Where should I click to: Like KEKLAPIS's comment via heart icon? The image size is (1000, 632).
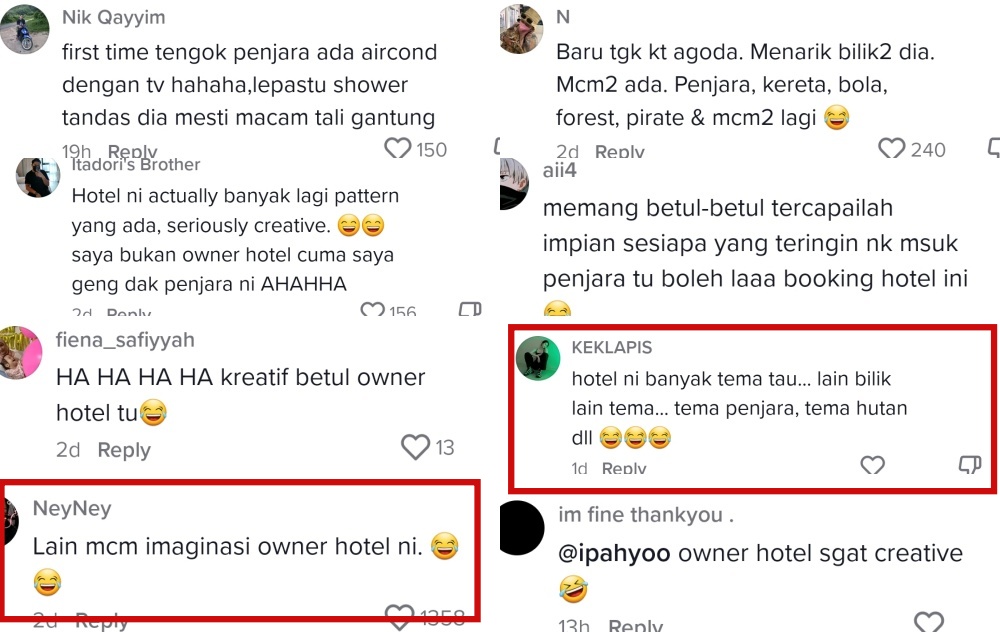click(x=872, y=465)
